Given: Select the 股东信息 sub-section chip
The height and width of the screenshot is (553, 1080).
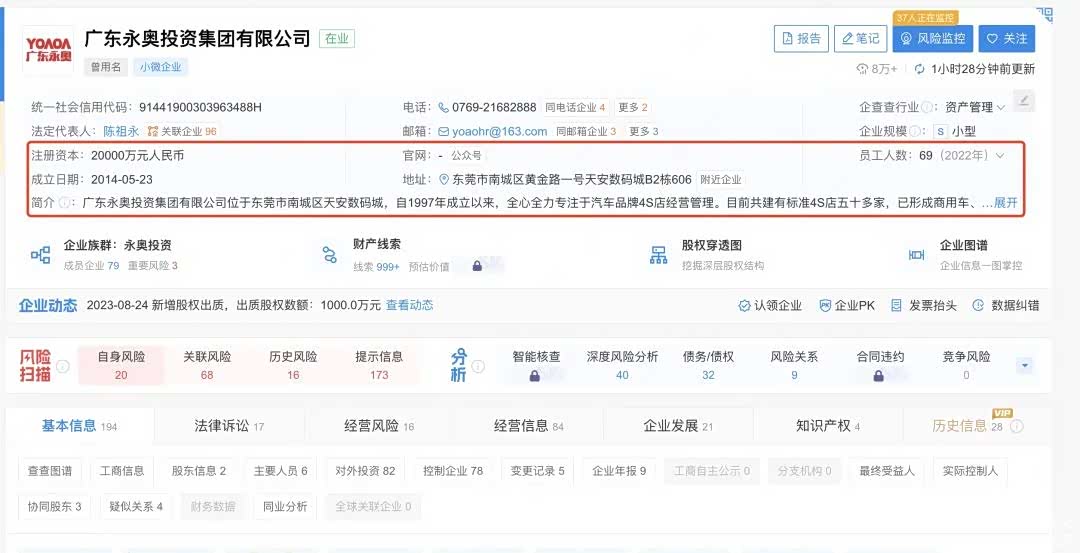Looking at the screenshot, I should 198,471.
